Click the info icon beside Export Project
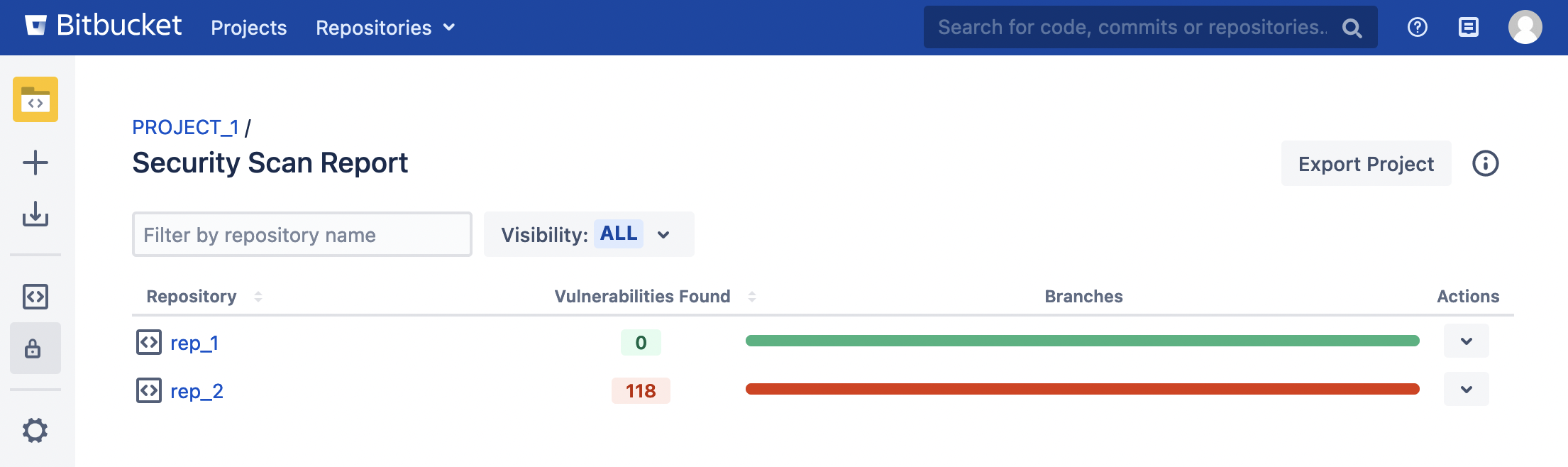This screenshot has width=1568, height=467. click(x=1485, y=164)
